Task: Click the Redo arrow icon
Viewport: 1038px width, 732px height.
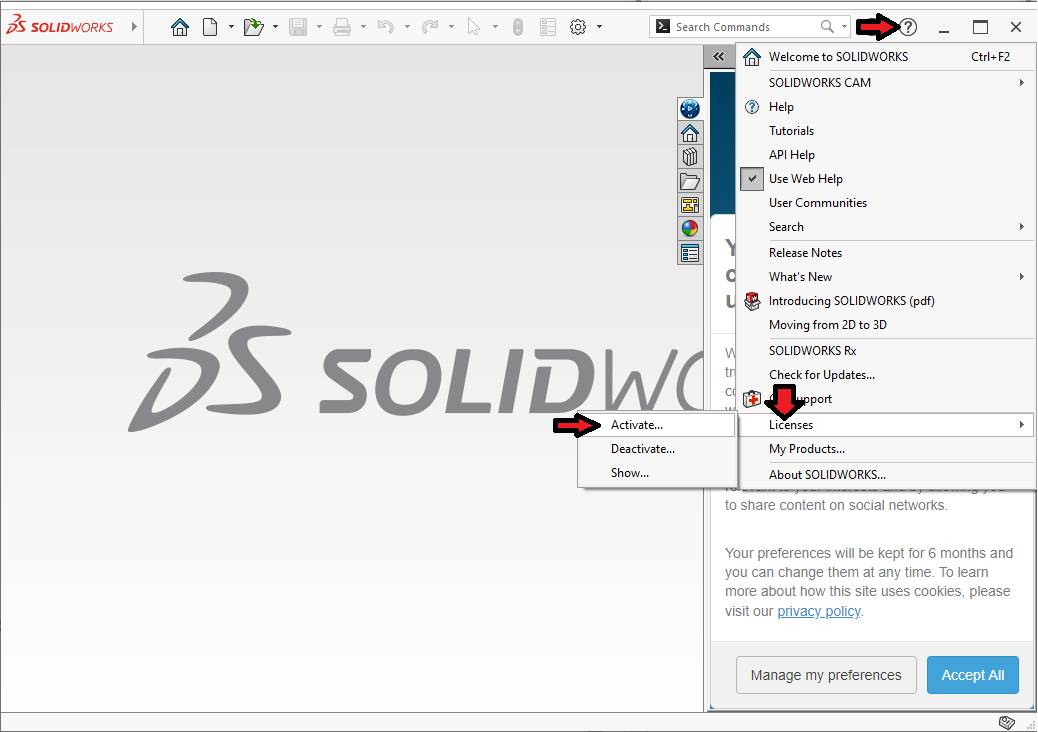Action: 430,27
